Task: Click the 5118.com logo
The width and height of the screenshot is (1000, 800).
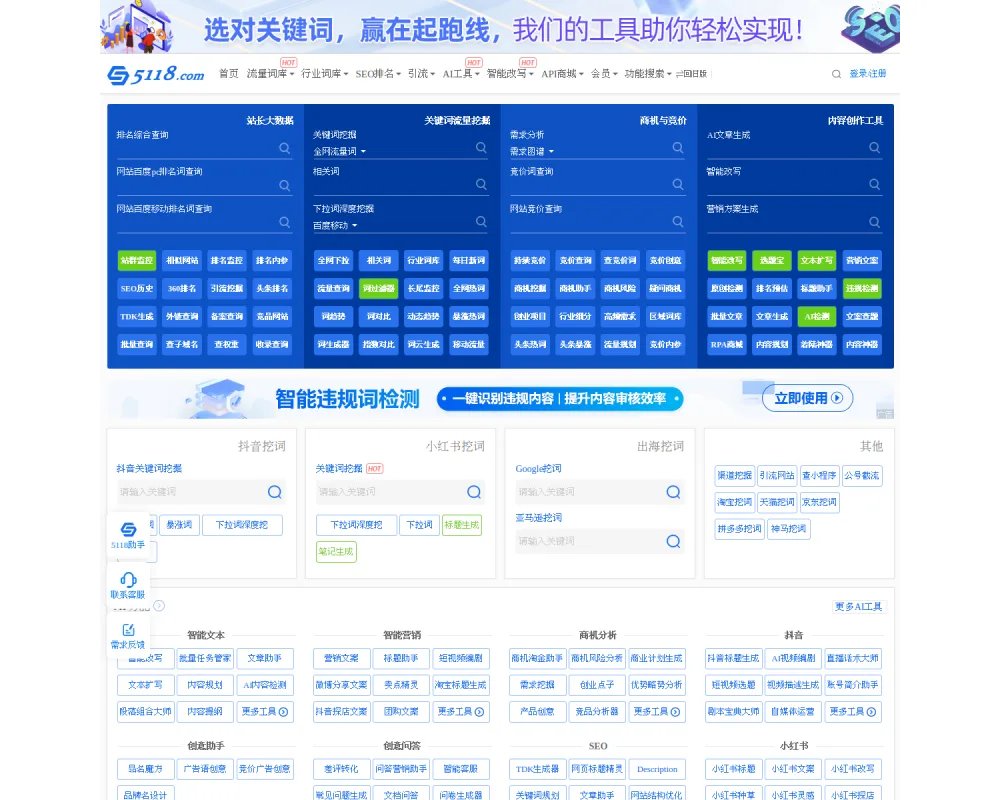Action: tap(156, 75)
